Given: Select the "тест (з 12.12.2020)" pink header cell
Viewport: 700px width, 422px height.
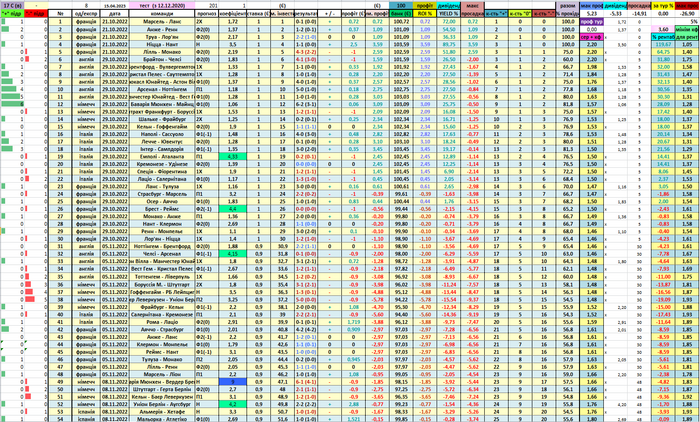Looking at the screenshot, I should pos(162,6).
